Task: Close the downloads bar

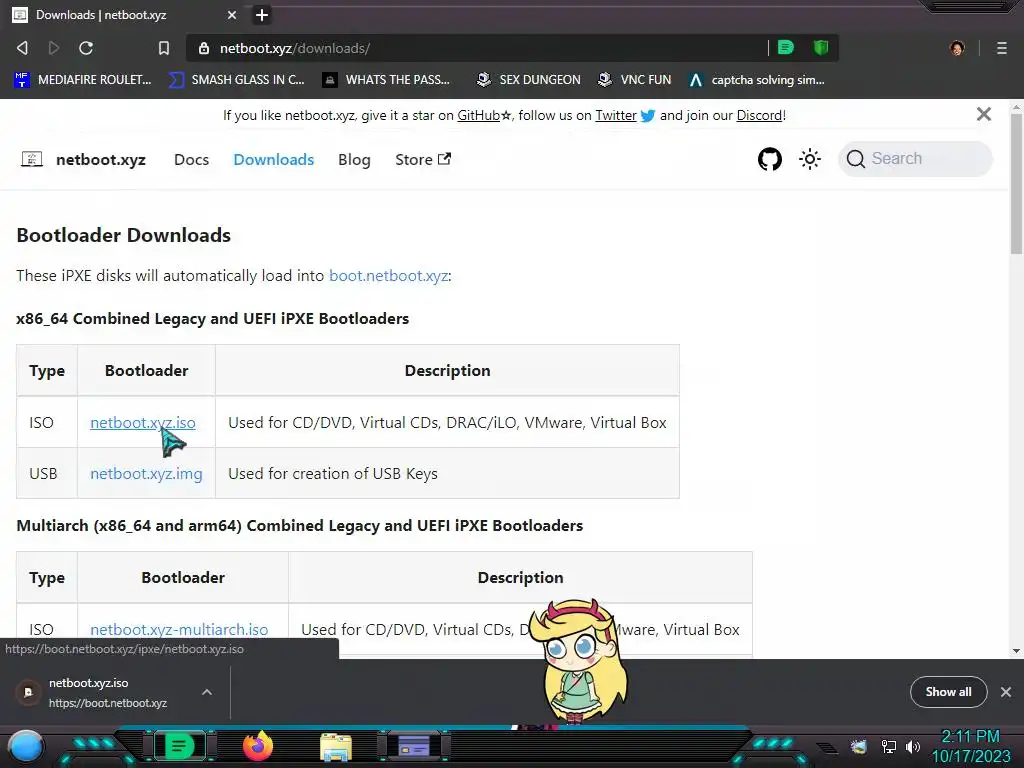Action: coord(1006,692)
